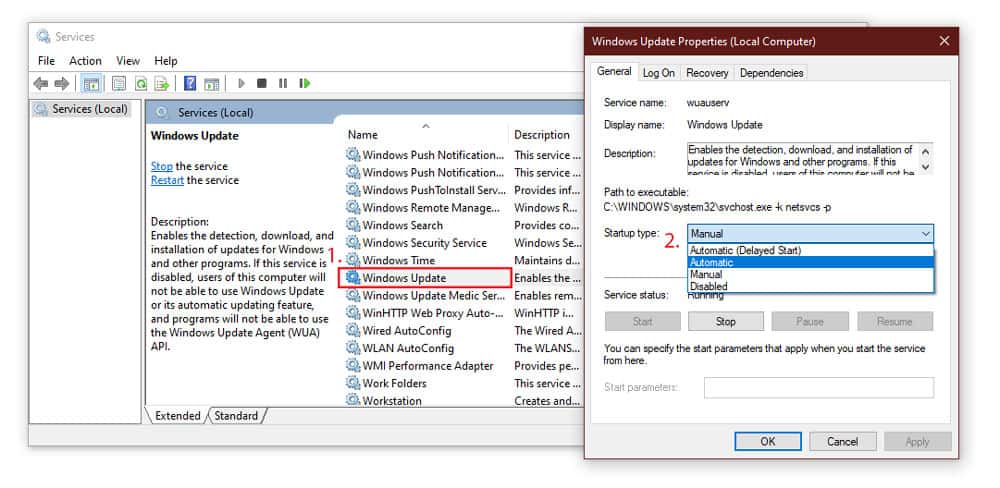Click the gear icon beside Work Folders

point(353,383)
